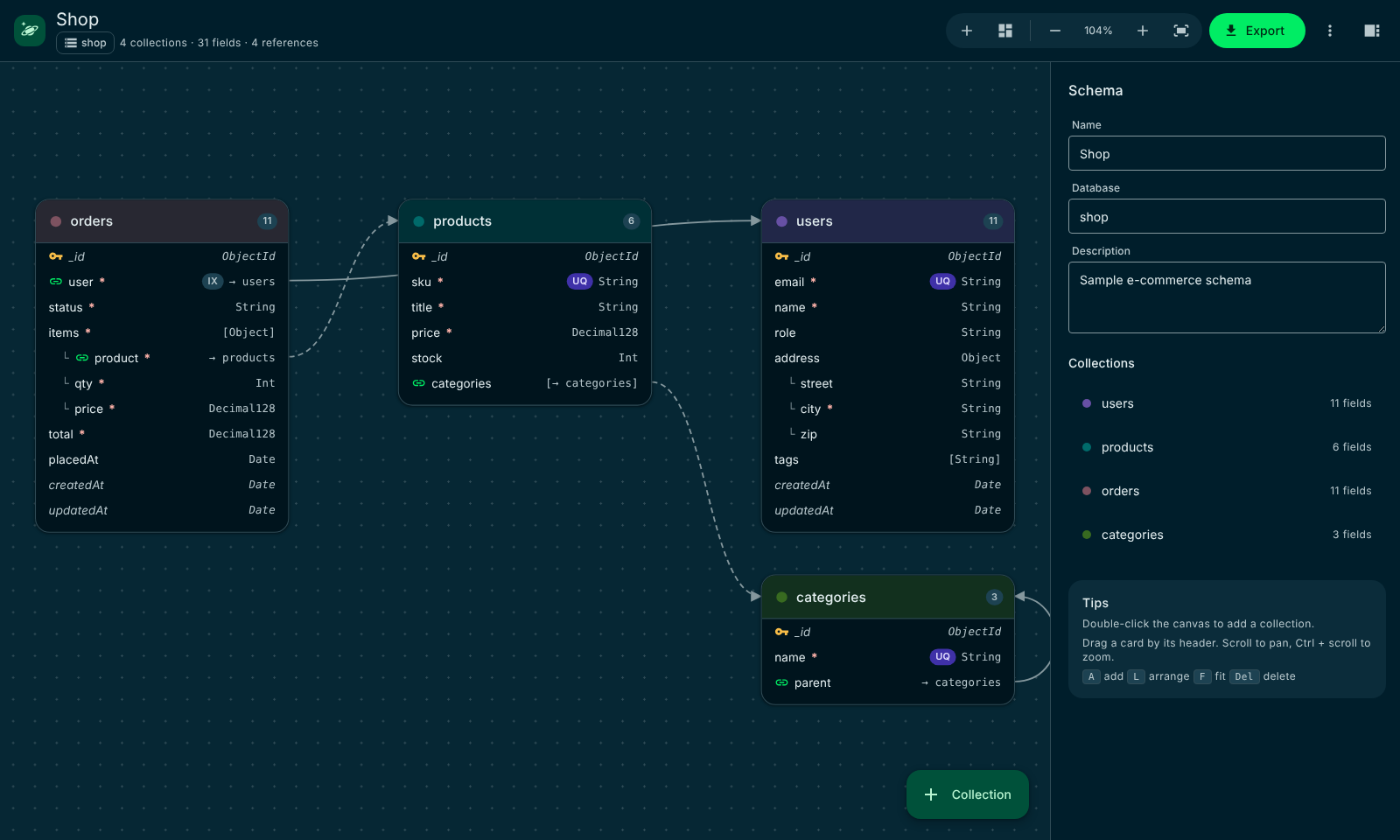Click the orders card color dot
This screenshot has width=1400, height=840.
click(x=56, y=221)
